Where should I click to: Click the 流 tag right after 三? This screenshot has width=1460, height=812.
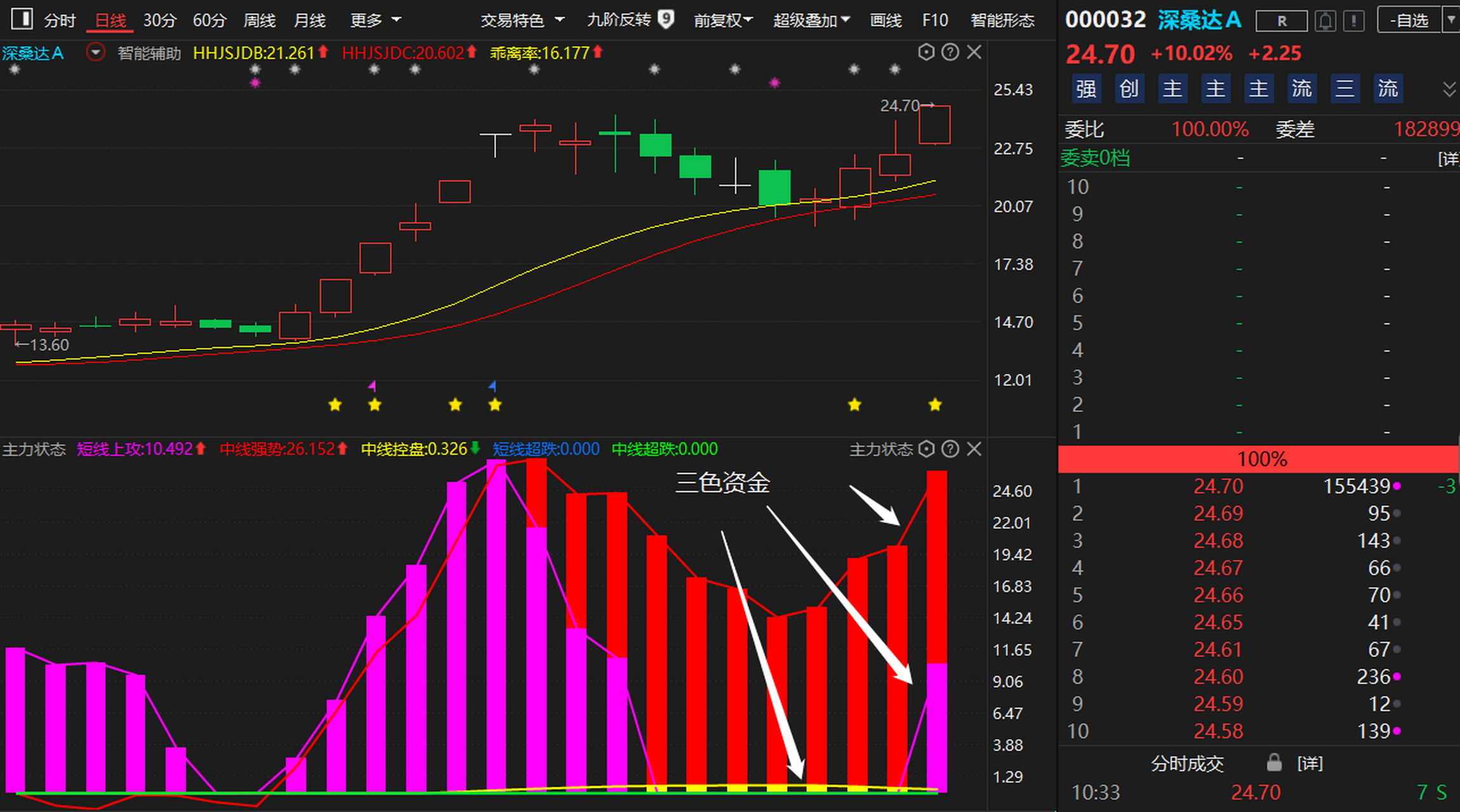click(x=1388, y=88)
